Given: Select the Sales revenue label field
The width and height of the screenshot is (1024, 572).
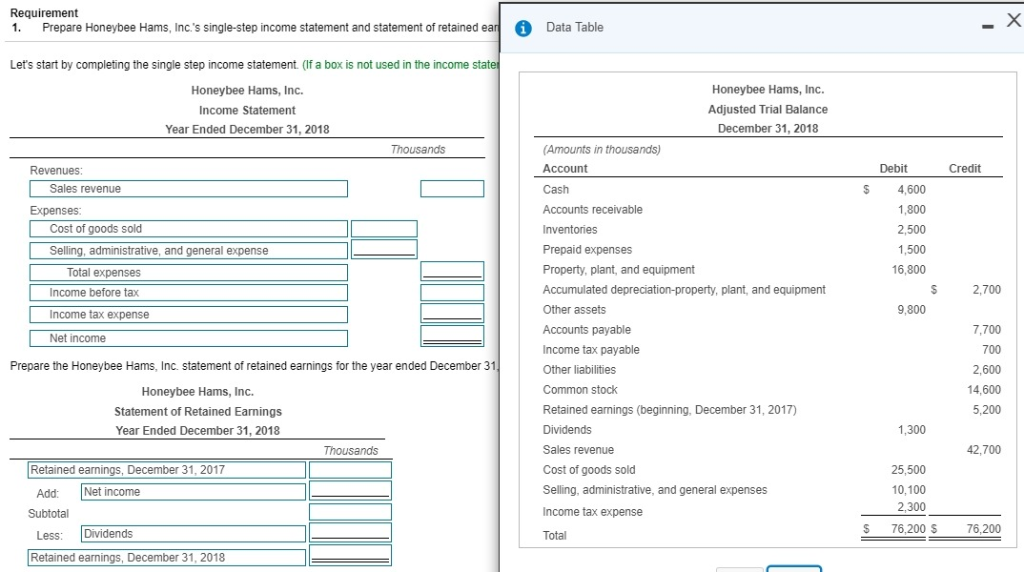Looking at the screenshot, I should (x=189, y=189).
